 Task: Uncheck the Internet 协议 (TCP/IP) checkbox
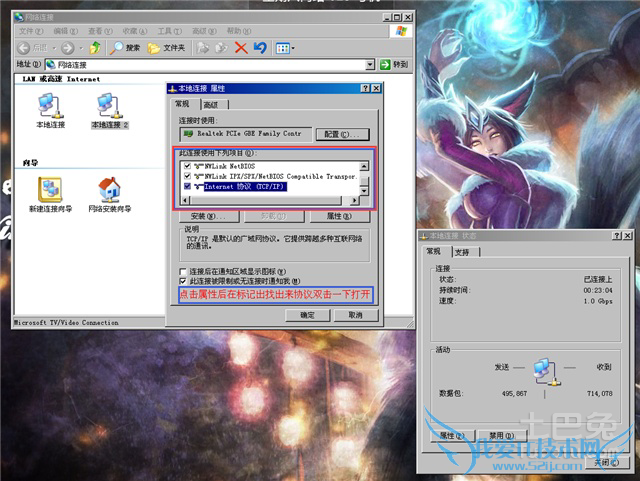[187, 186]
